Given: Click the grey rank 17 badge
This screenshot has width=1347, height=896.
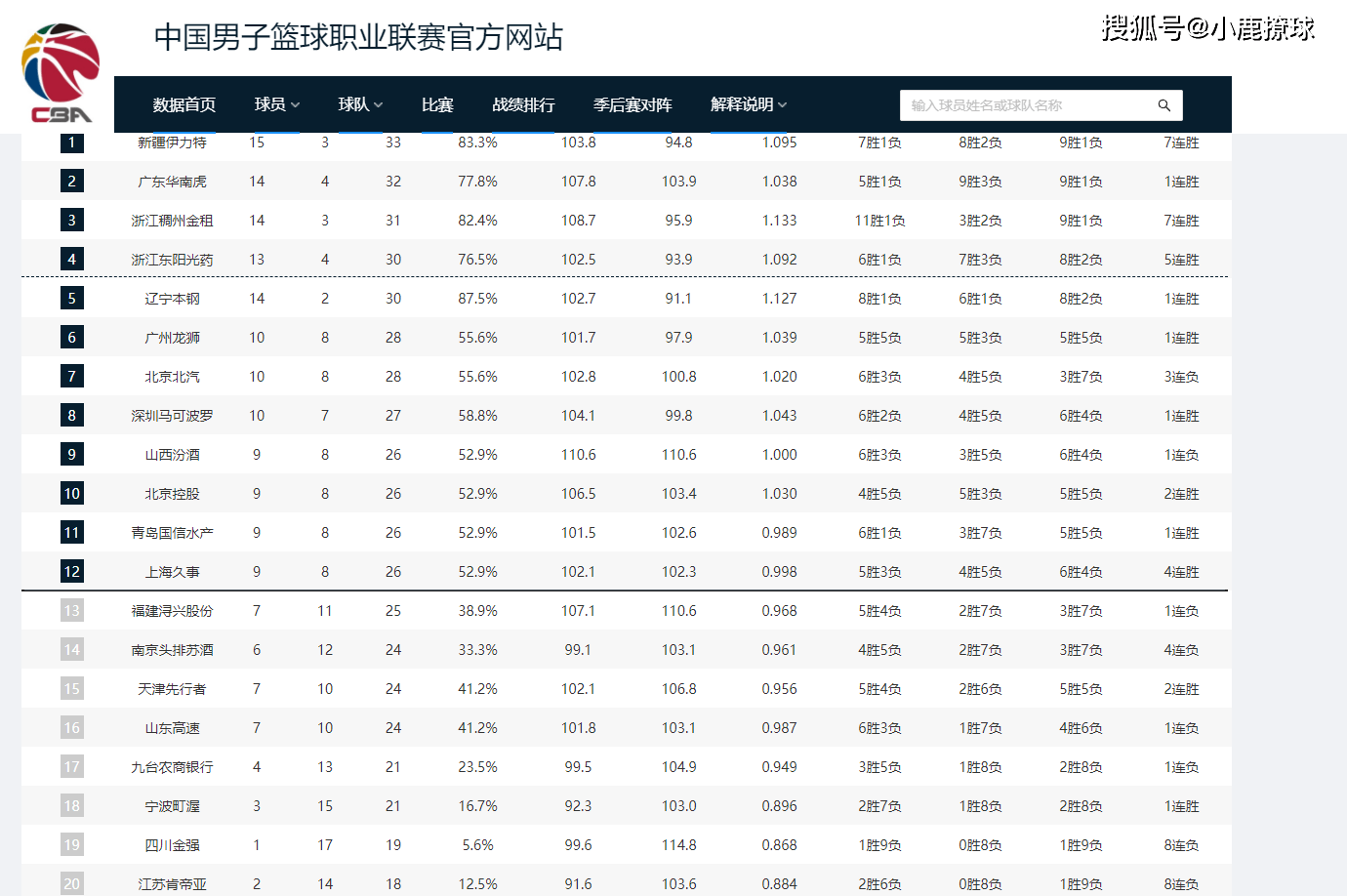Looking at the screenshot, I should pos(71,766).
